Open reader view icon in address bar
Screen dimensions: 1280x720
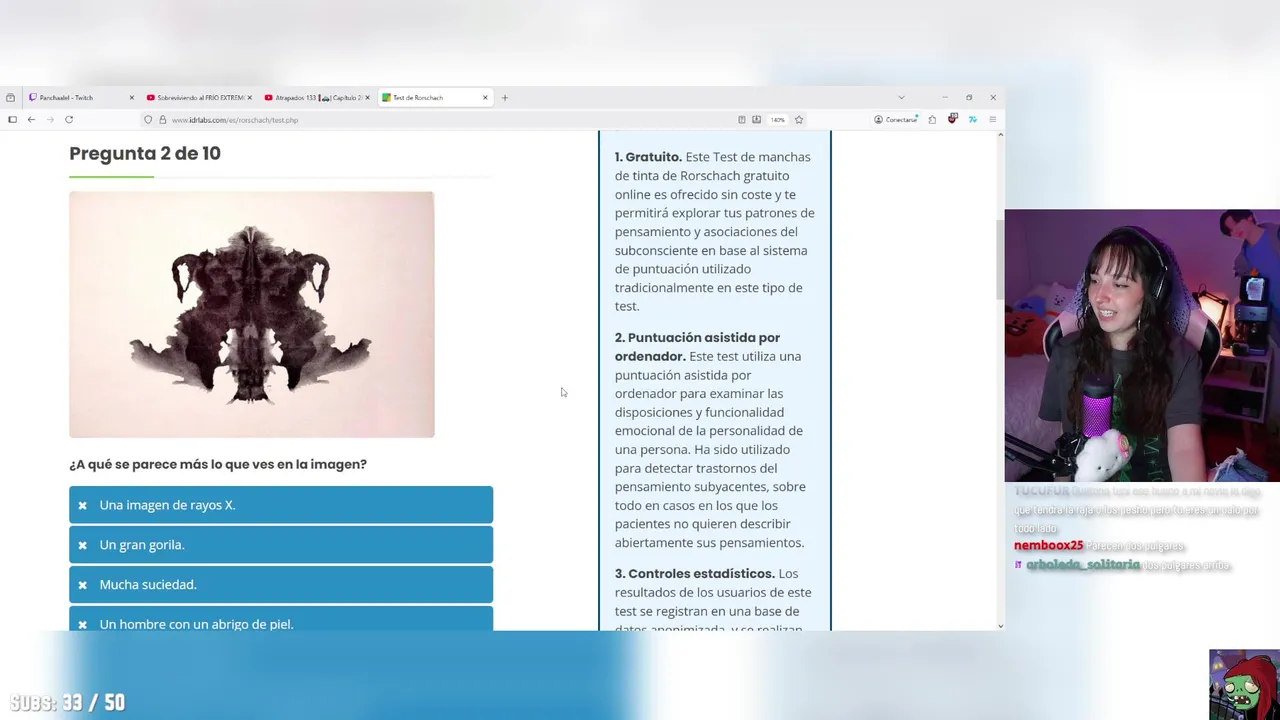[742, 120]
